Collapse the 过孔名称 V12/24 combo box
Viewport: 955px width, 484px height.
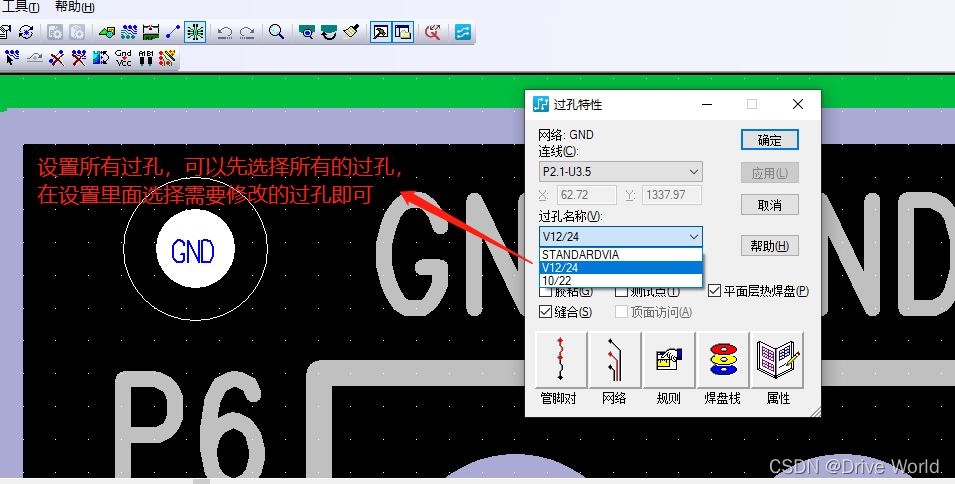click(x=621, y=236)
